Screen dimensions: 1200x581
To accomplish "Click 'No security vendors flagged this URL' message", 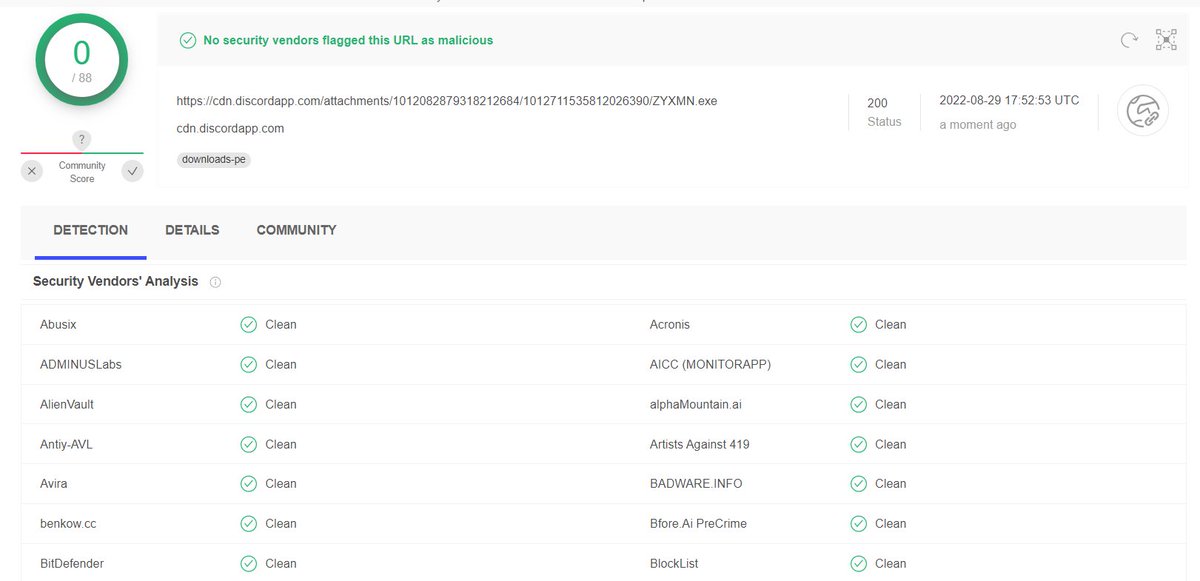I will click(348, 40).
